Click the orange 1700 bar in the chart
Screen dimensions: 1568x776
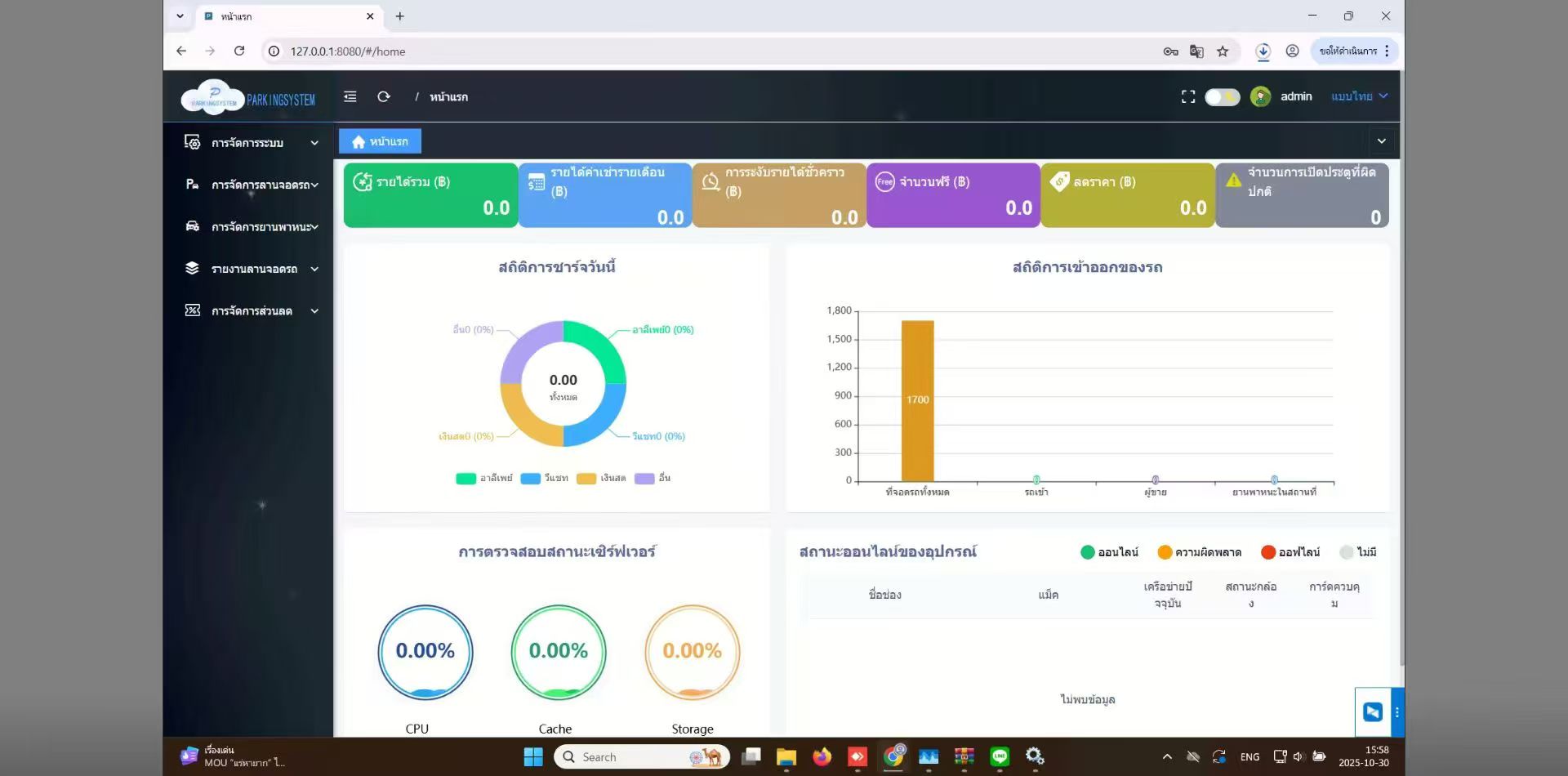point(917,400)
